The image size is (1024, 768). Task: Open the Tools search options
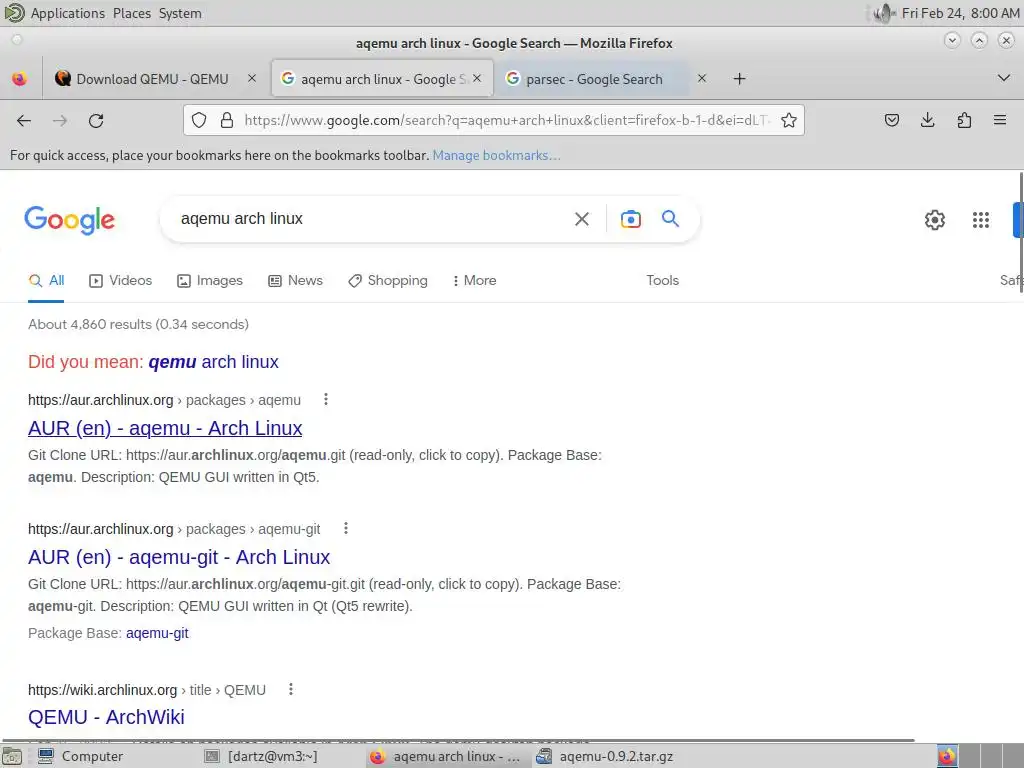point(662,280)
